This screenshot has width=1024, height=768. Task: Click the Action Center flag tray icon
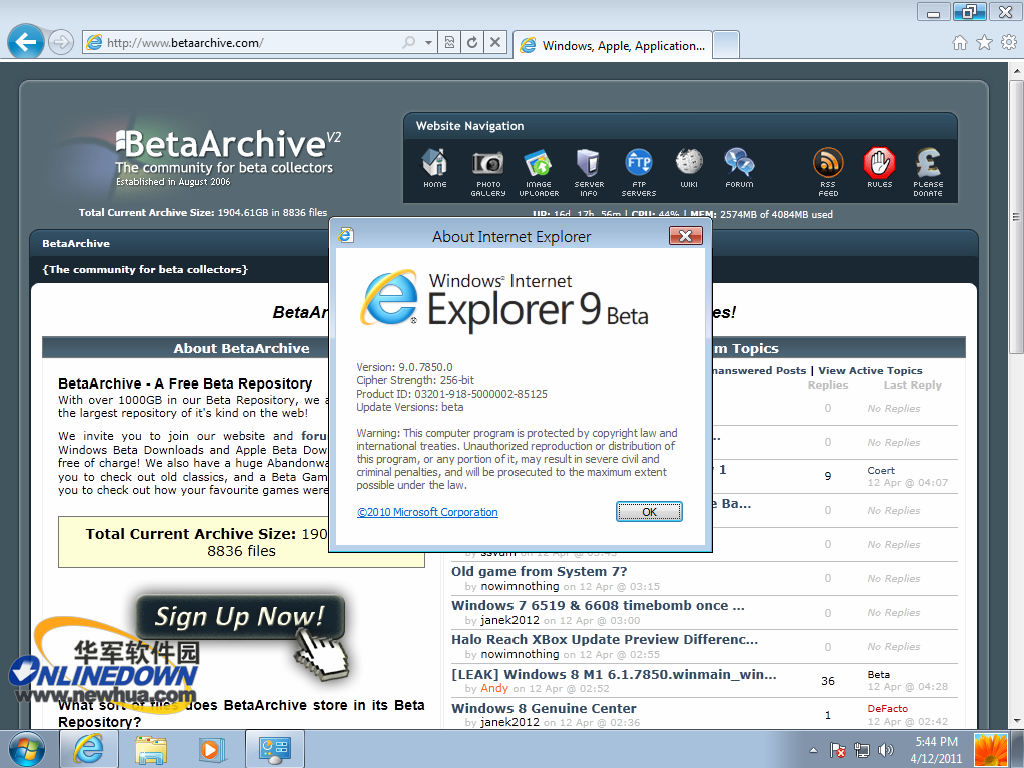pyautogui.click(x=838, y=750)
